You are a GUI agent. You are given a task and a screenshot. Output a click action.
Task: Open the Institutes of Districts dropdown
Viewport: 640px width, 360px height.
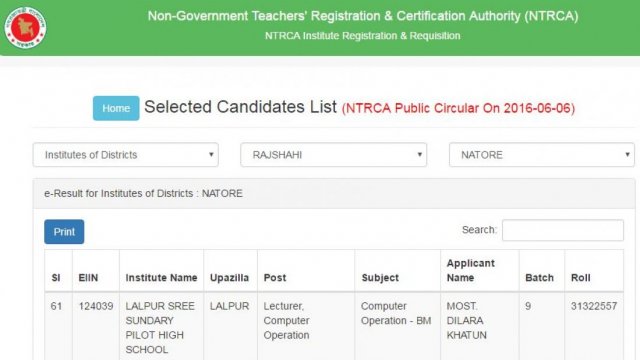tap(126, 155)
